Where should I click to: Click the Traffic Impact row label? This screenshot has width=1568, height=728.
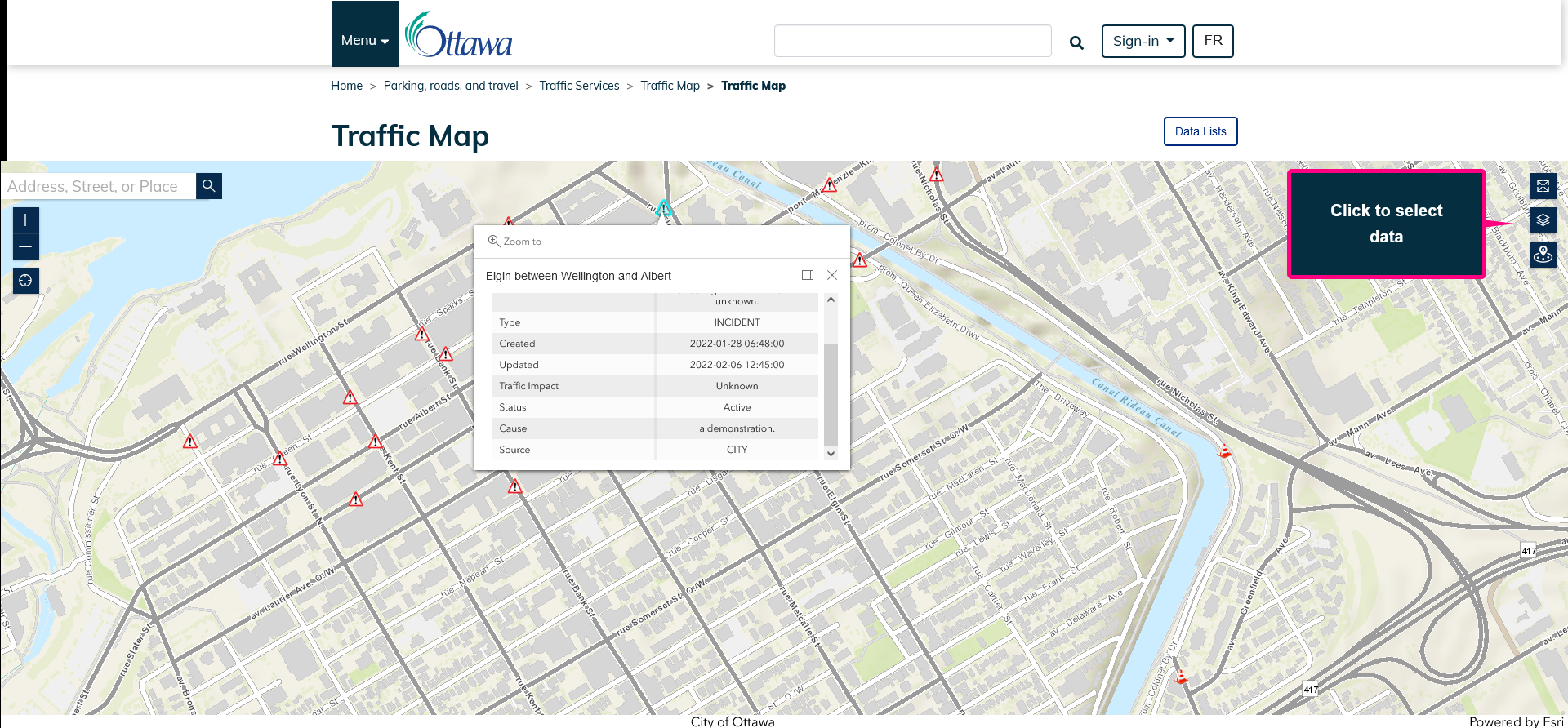point(529,386)
